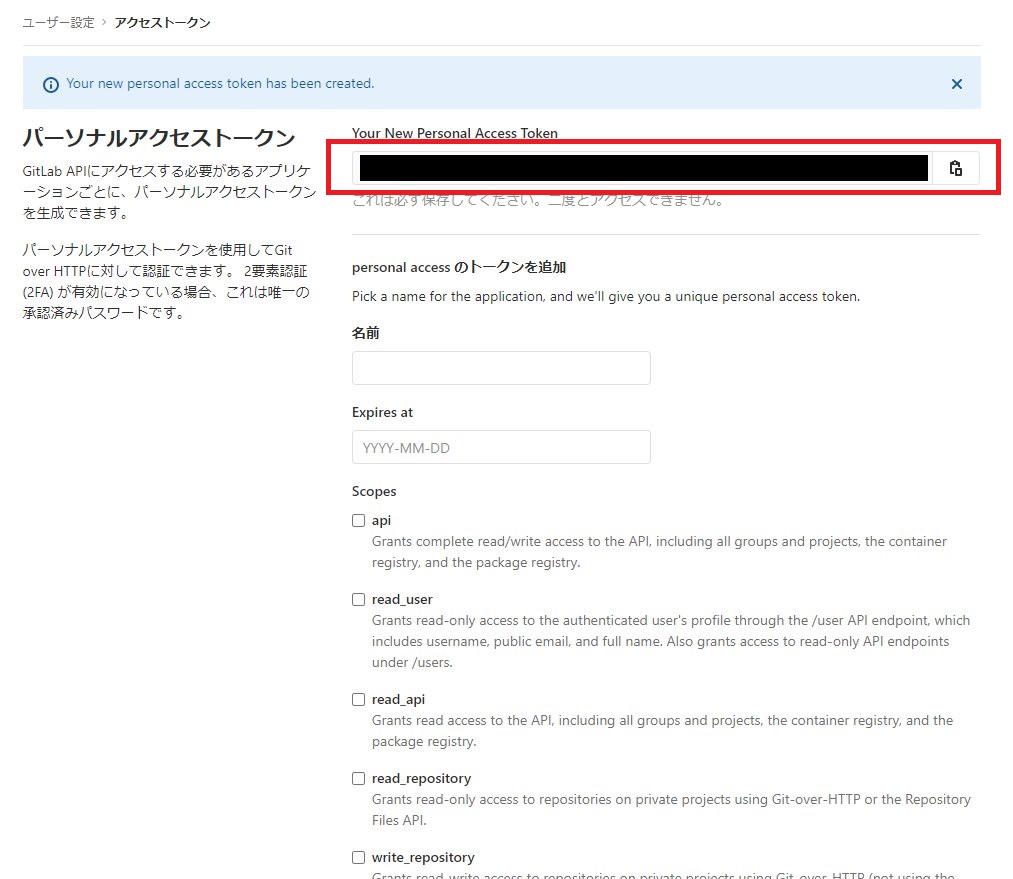
Task: Tick the read_user scope checkbox
Action: click(358, 599)
